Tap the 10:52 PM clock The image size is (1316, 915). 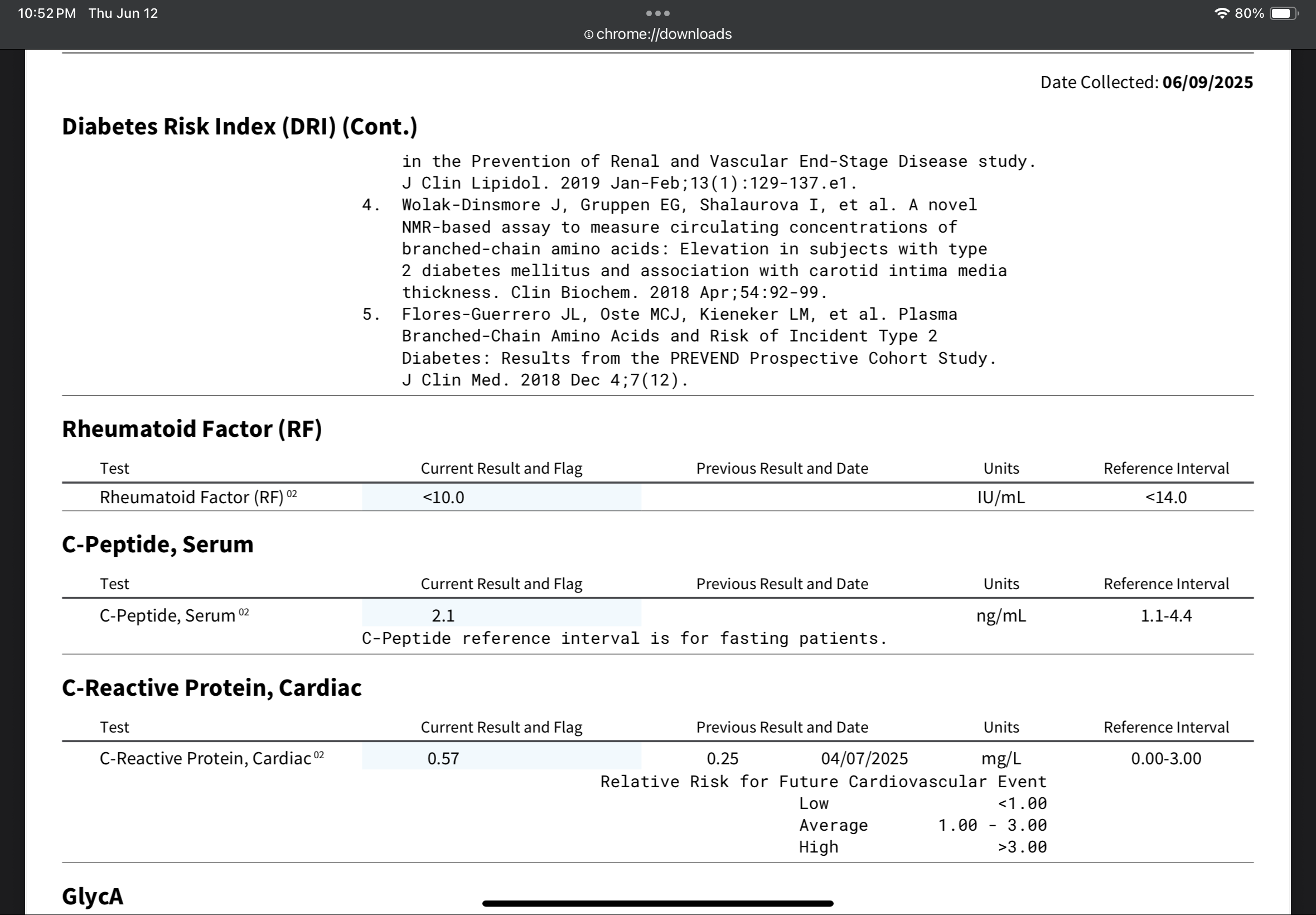[x=47, y=13]
